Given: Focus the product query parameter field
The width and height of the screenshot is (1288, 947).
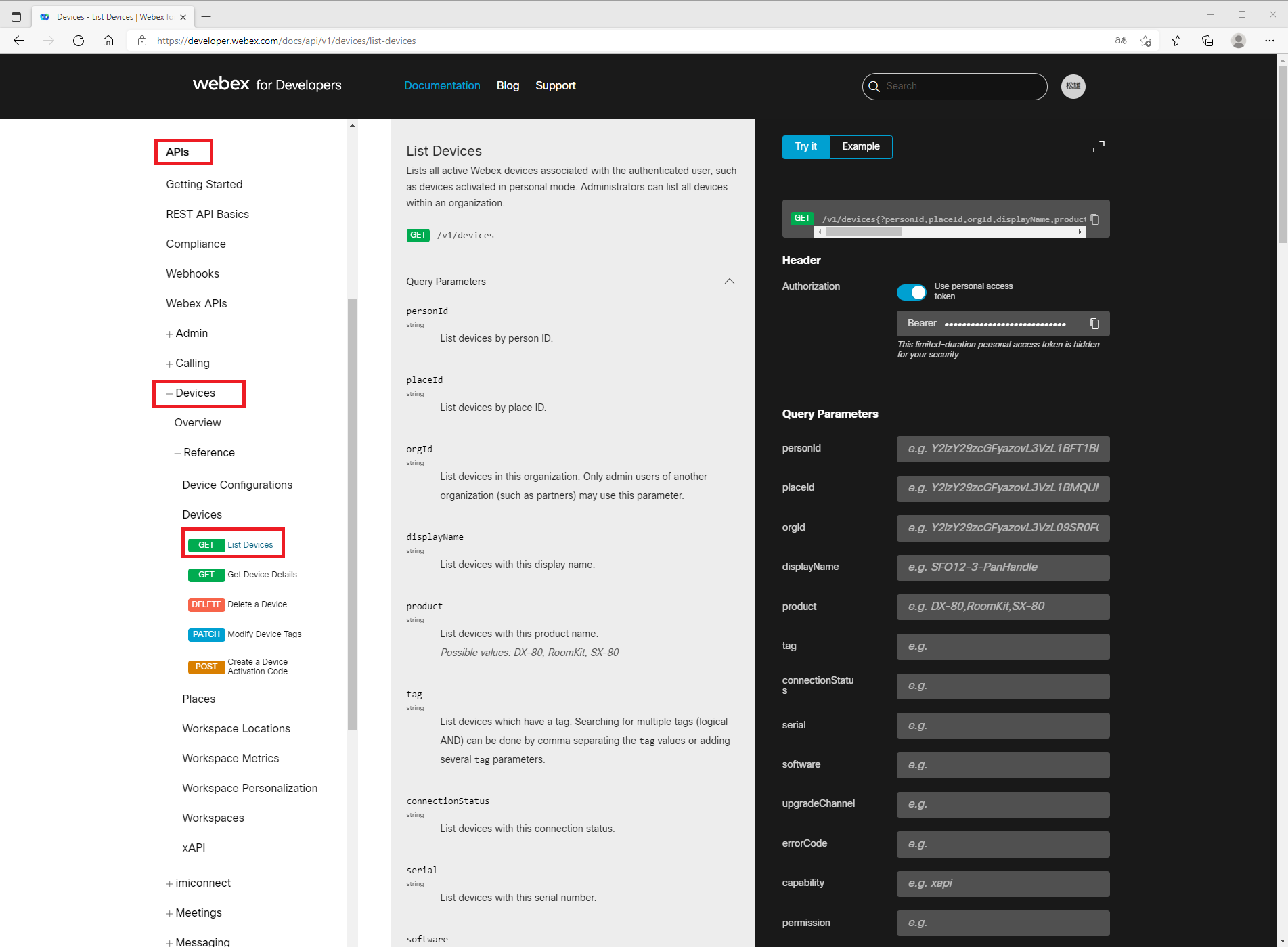Looking at the screenshot, I should tap(1003, 607).
